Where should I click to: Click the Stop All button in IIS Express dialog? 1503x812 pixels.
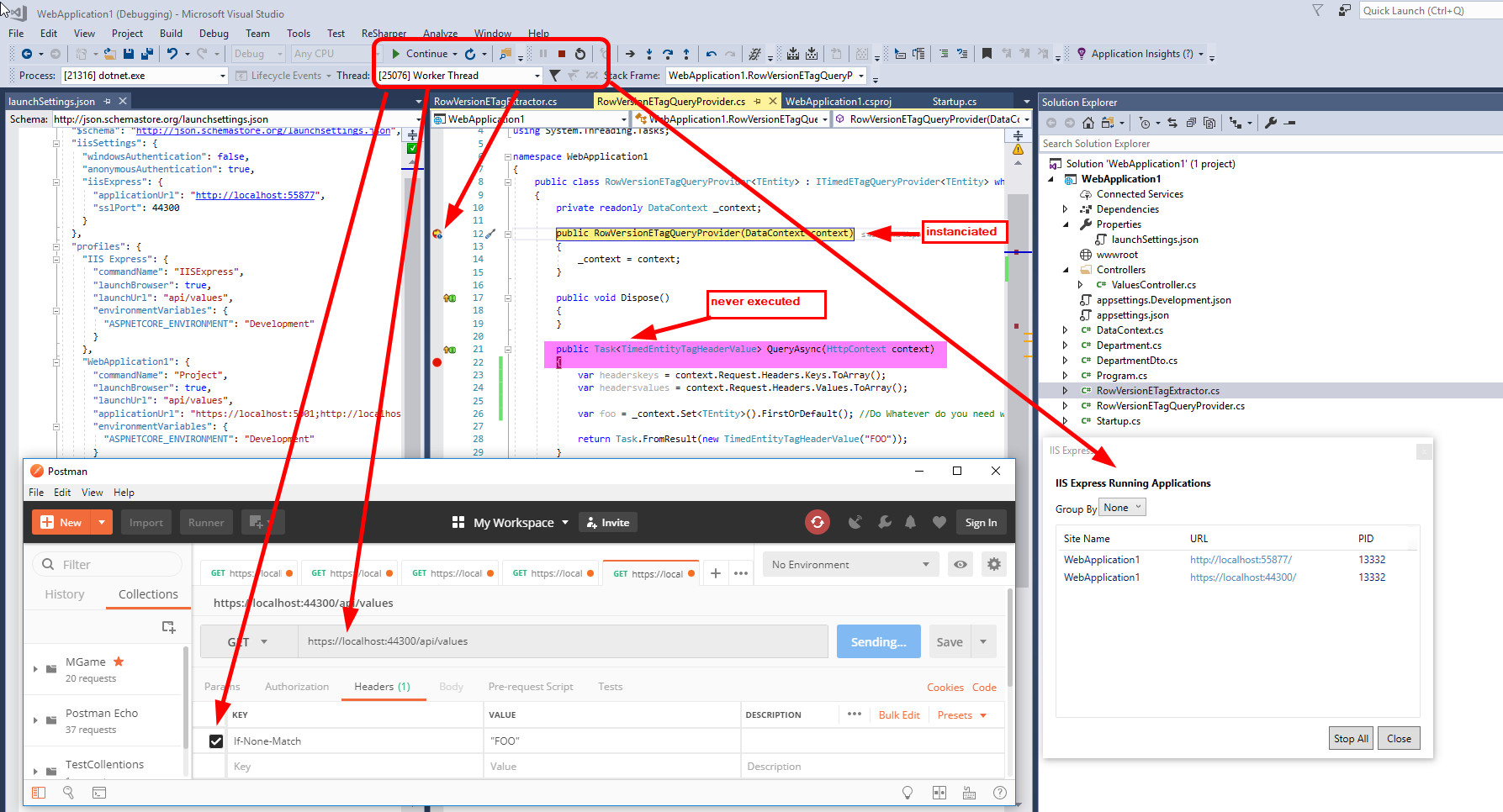point(1351,738)
